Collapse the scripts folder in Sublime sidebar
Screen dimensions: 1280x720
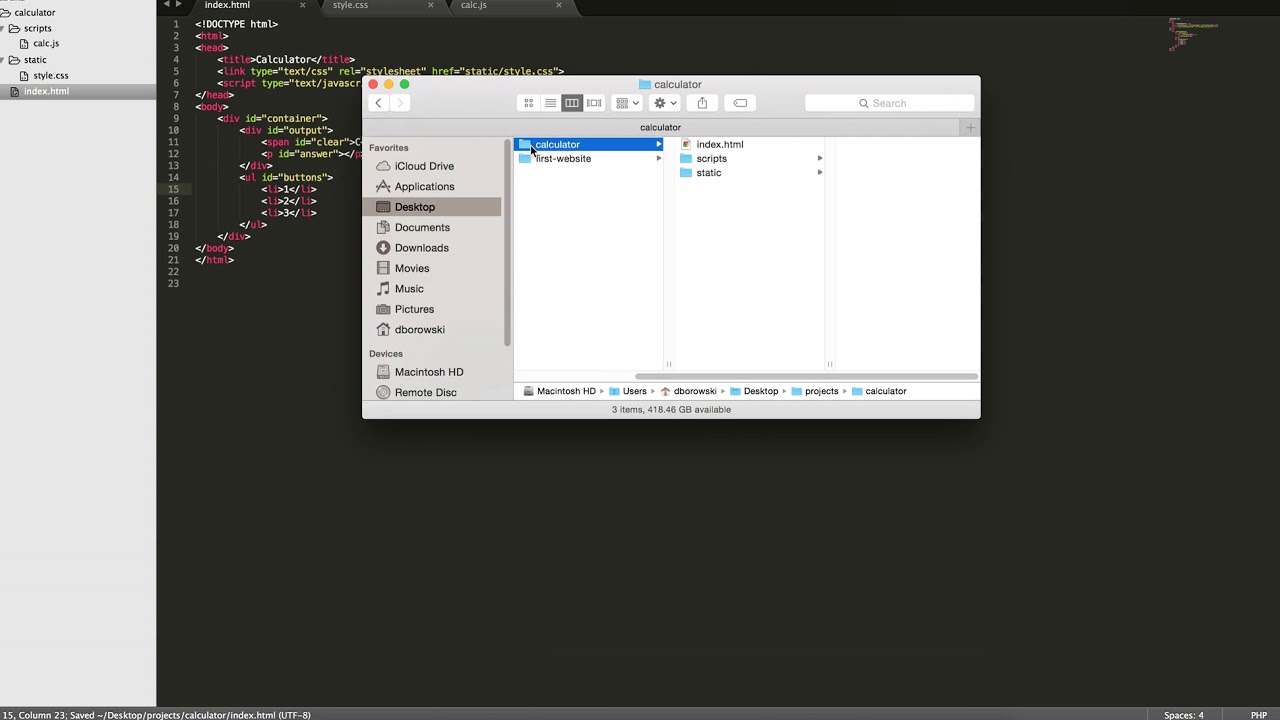click(x=14, y=28)
